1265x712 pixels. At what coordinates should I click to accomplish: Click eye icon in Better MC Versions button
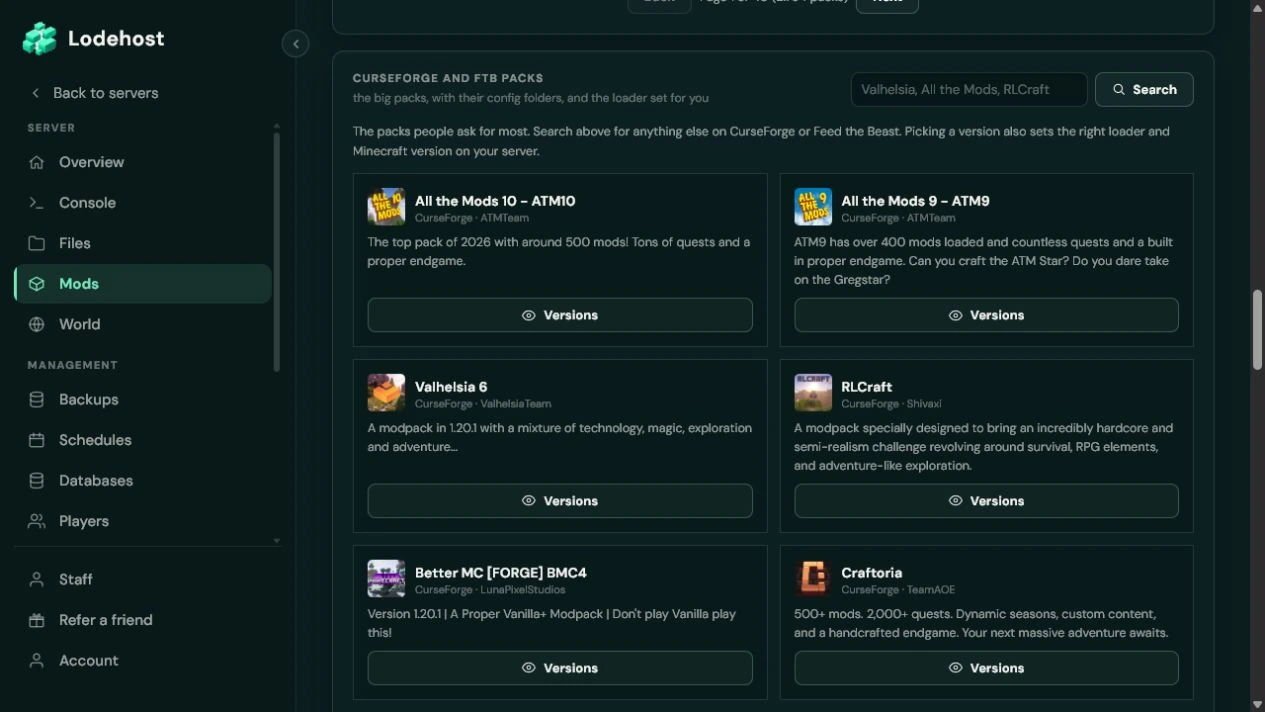coord(529,668)
